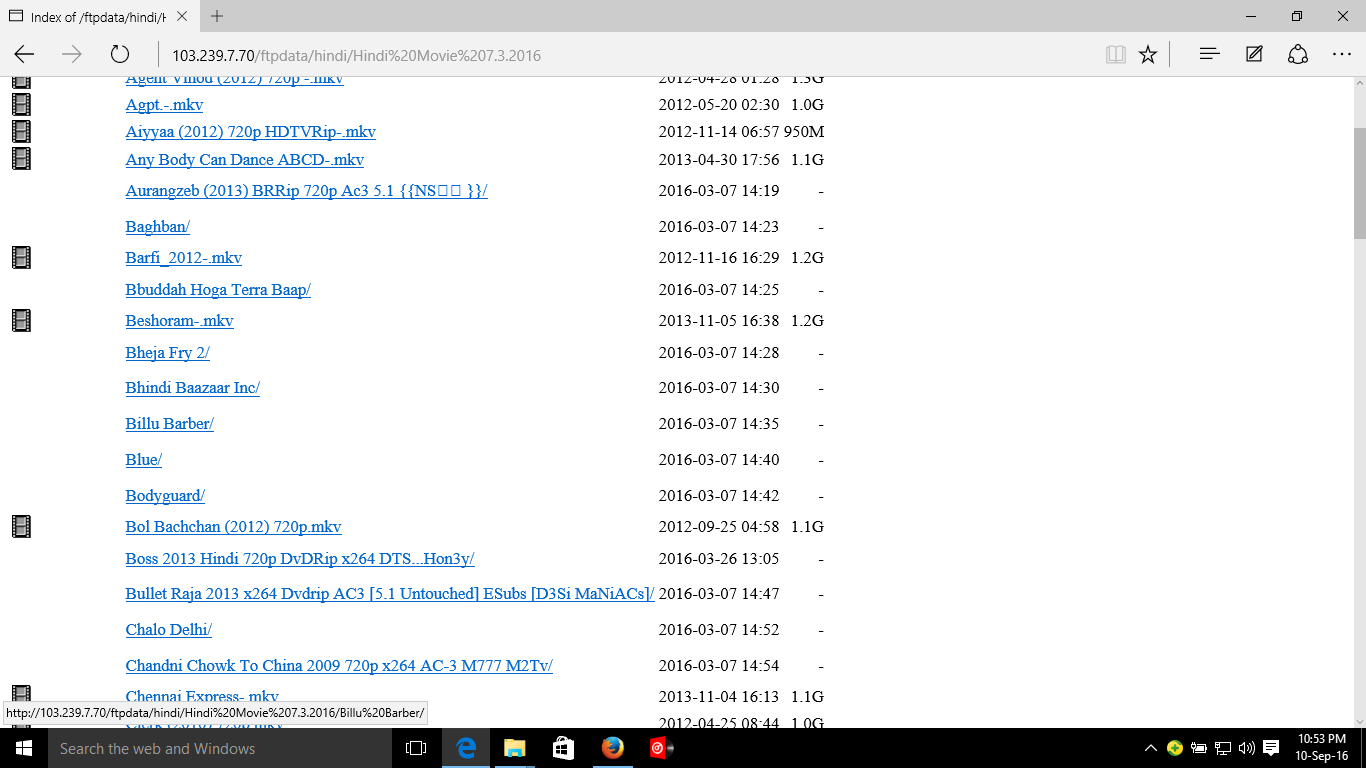1366x768 pixels.
Task: Open Boss 2013 Hindi 720p folder
Action: click(300, 559)
